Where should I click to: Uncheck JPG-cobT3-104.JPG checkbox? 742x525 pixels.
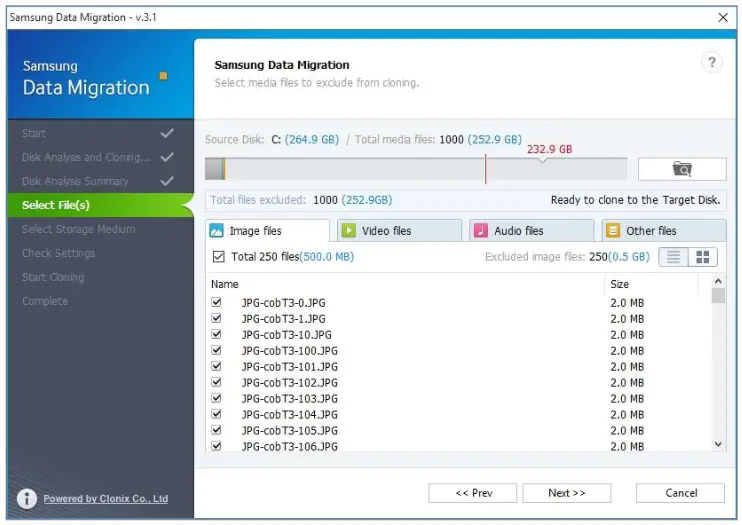click(216, 414)
